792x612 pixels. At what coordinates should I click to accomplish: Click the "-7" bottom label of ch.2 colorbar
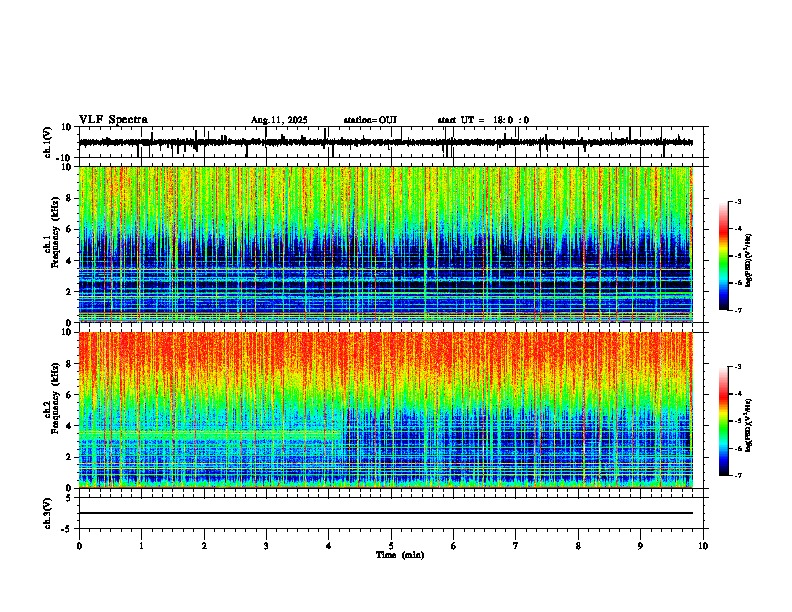738,475
